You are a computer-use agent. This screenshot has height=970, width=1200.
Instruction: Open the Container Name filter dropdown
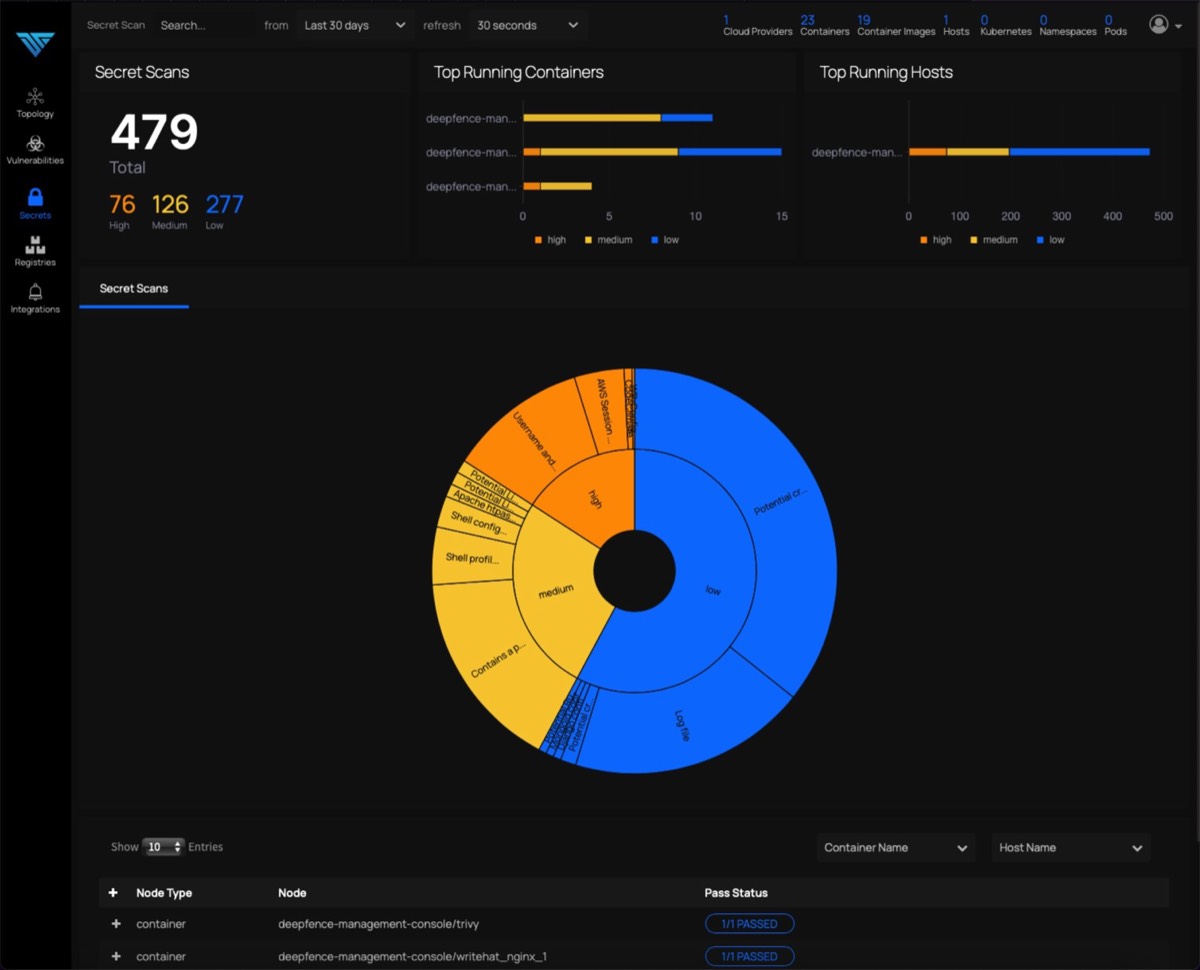tap(895, 848)
